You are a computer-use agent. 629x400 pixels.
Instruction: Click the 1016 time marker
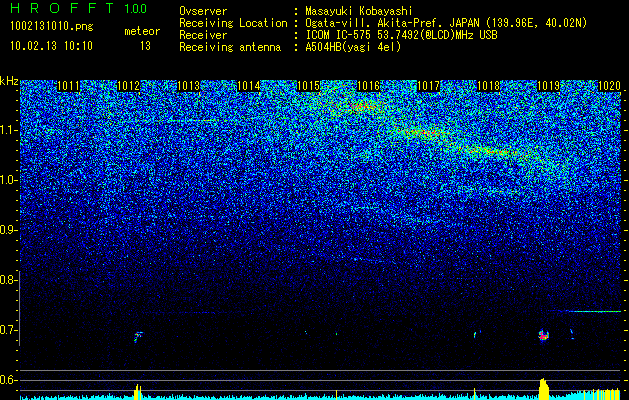pyautogui.click(x=368, y=86)
